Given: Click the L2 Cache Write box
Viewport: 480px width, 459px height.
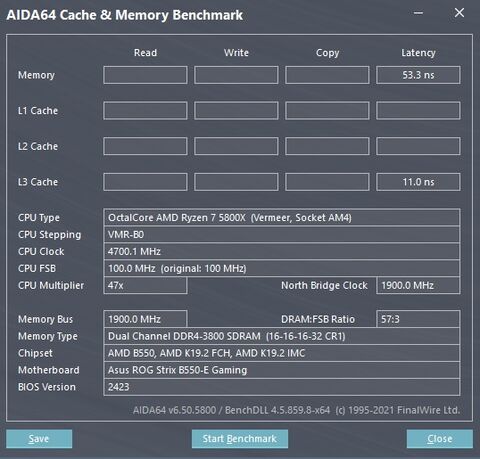Looking at the screenshot, I should (x=236, y=146).
